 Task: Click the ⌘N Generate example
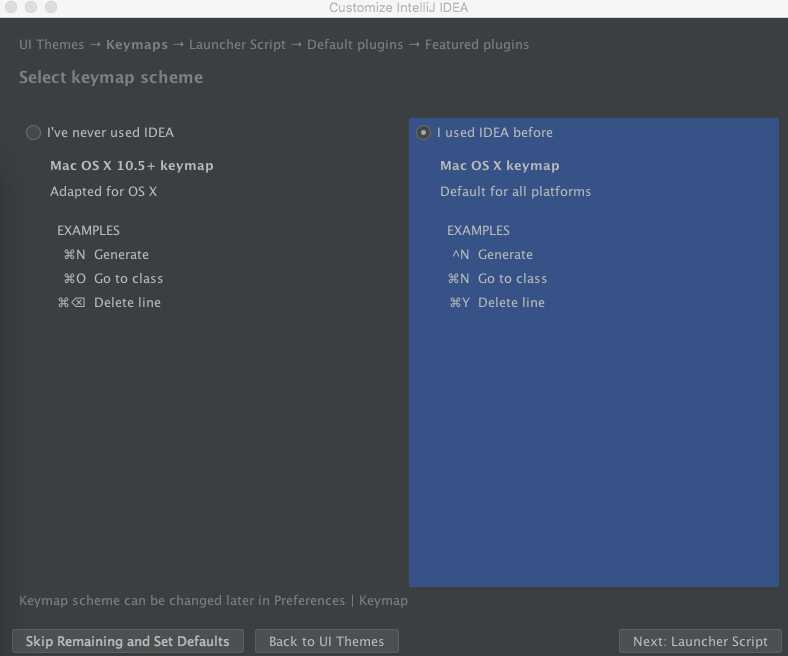(x=106, y=255)
